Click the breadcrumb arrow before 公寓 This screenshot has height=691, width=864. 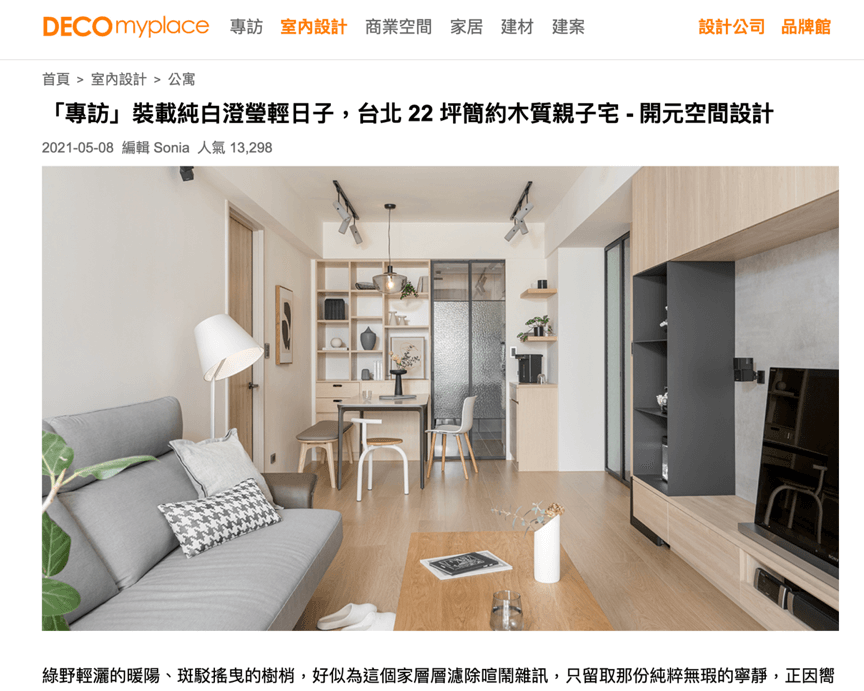point(157,80)
